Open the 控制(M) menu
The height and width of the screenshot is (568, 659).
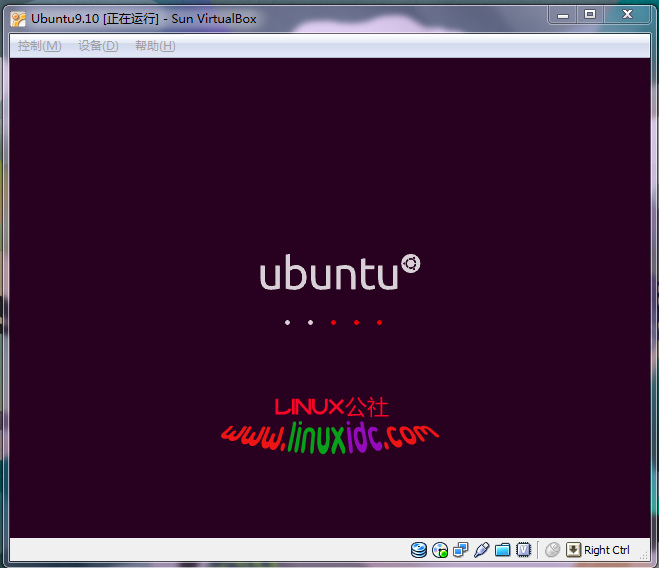(x=40, y=45)
